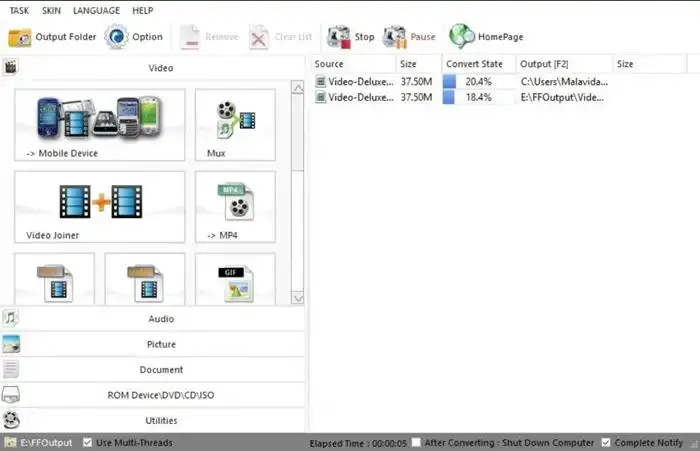Open the Mobile Device conversion tile
This screenshot has height=451, width=700.
(x=100, y=126)
